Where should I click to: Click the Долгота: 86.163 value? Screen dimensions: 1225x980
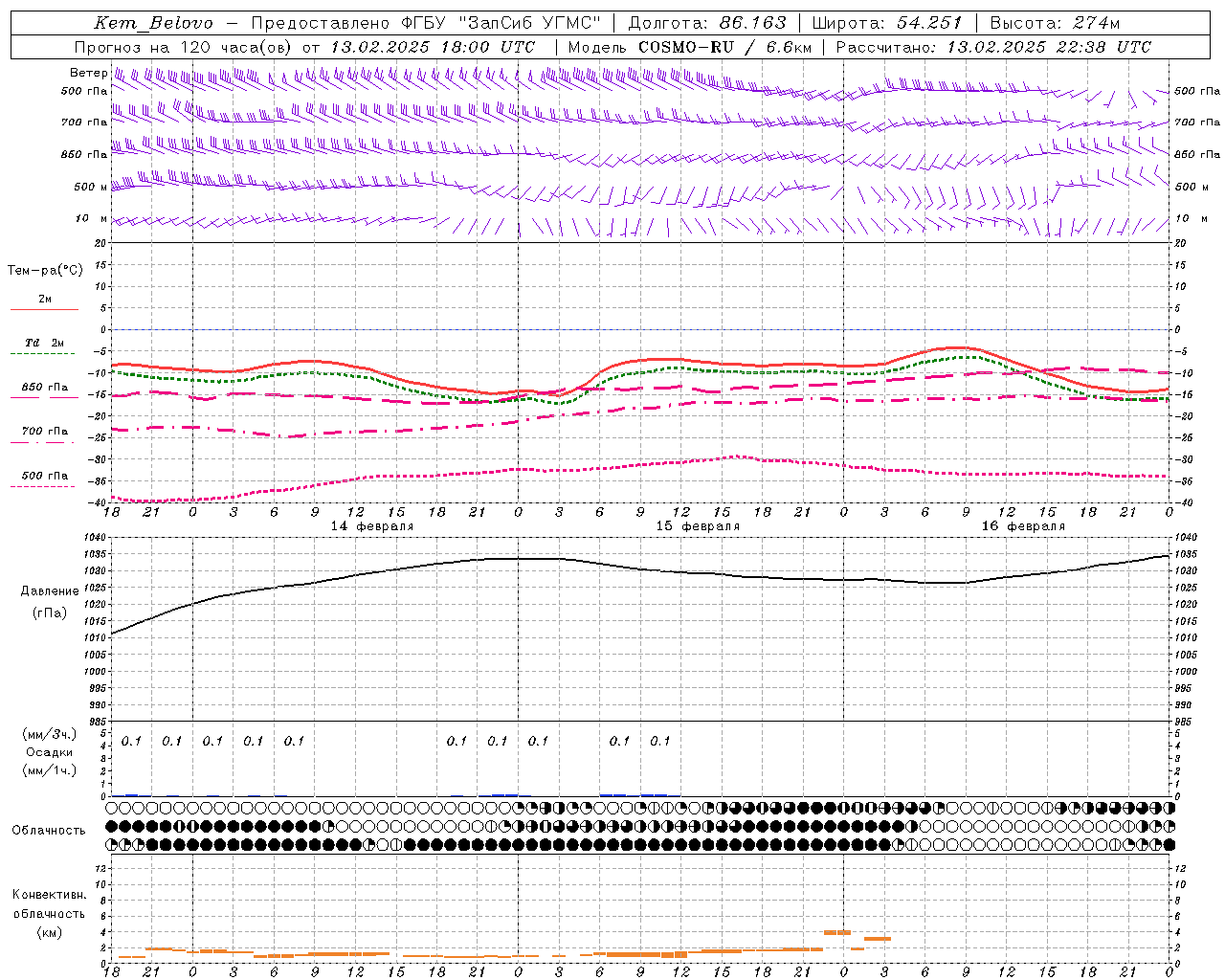[707, 23]
